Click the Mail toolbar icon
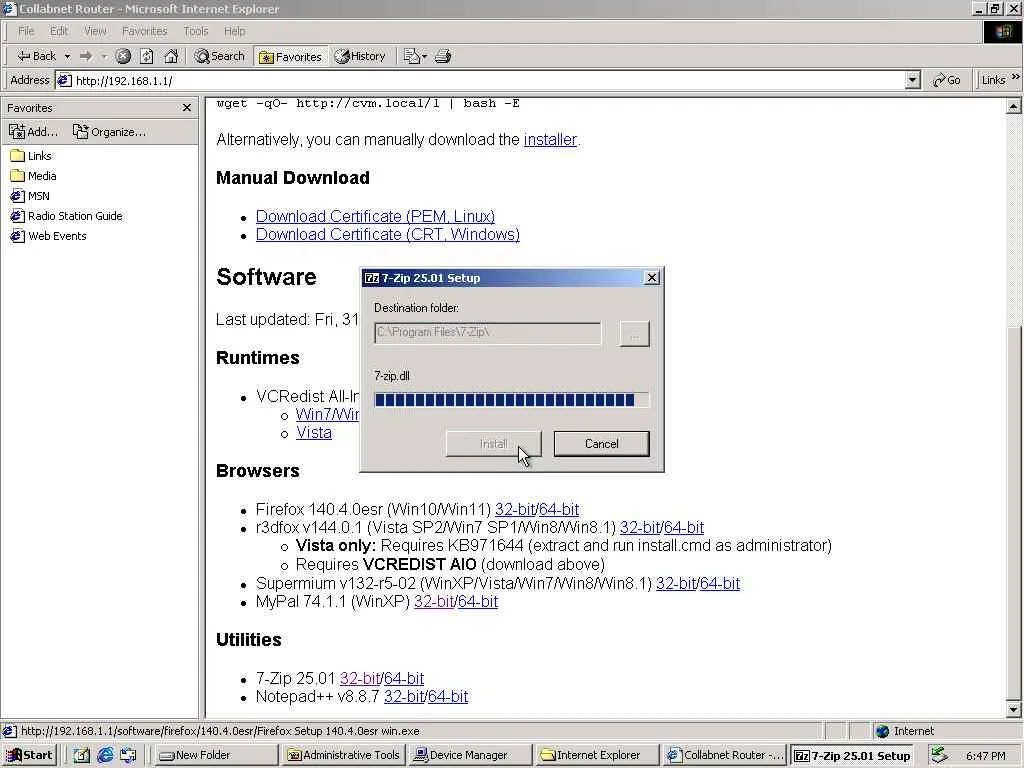 point(414,57)
